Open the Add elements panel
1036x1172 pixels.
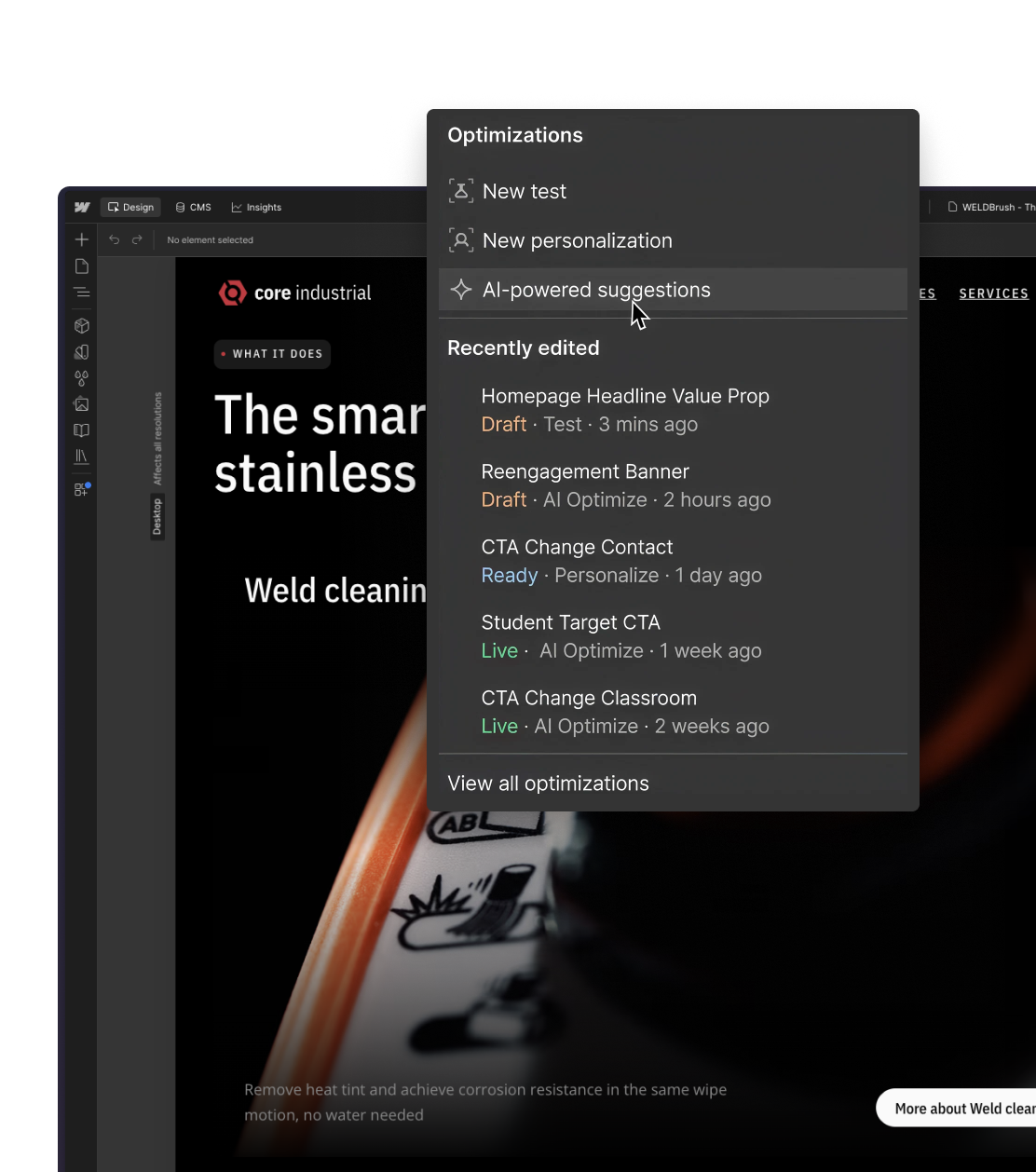click(82, 239)
